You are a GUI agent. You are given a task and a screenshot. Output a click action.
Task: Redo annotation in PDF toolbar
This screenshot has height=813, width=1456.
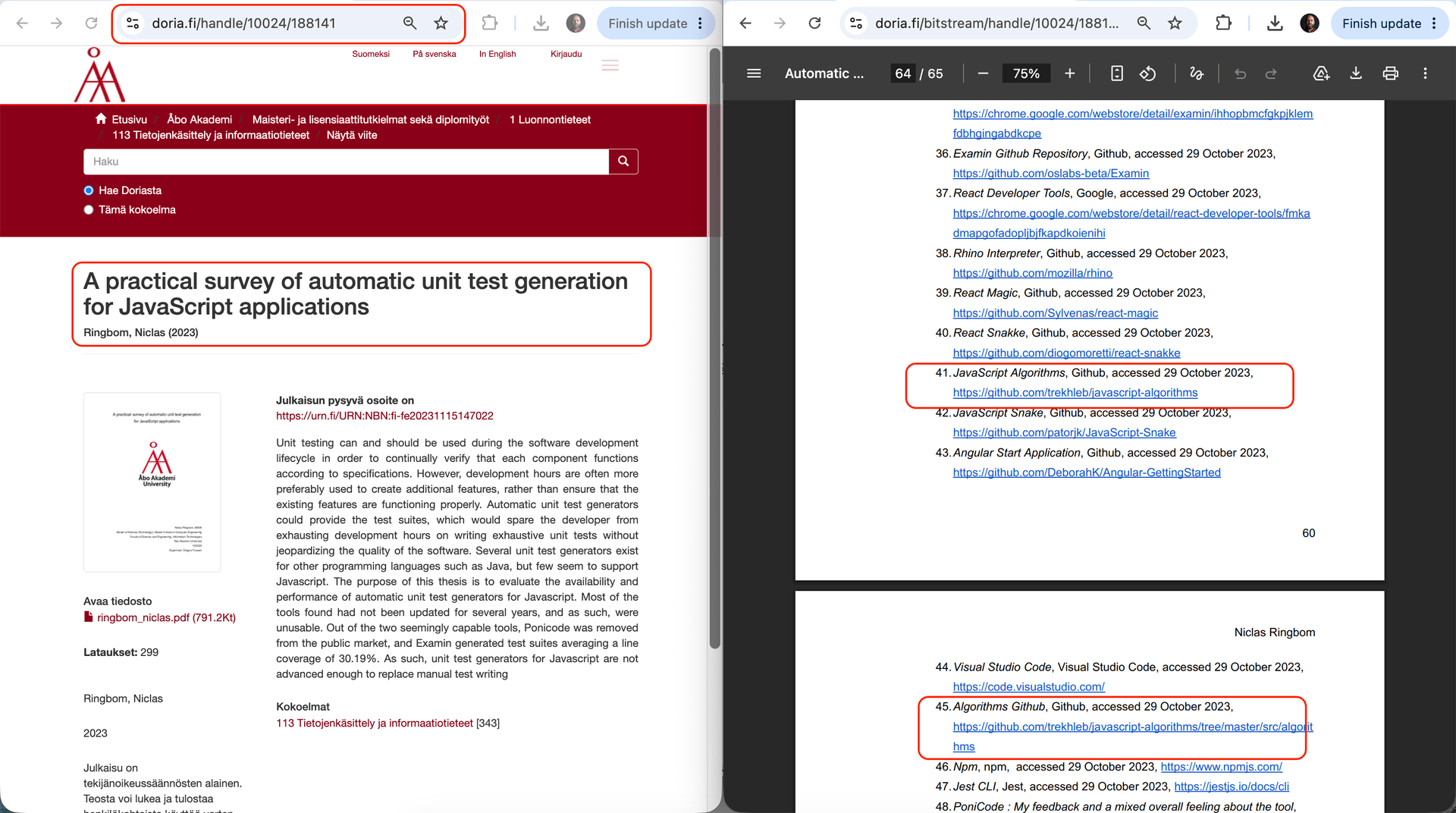1272,73
